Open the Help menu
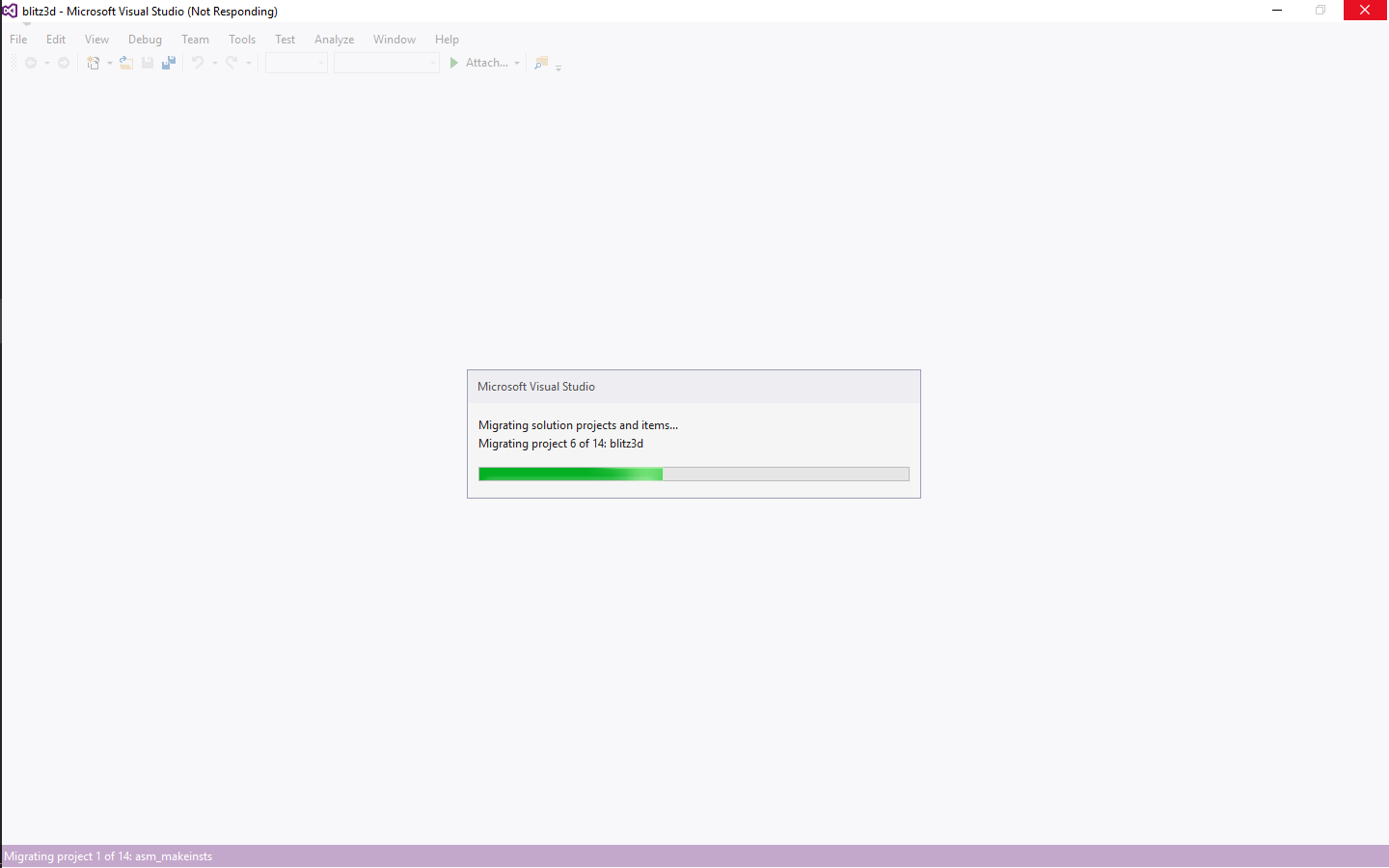The width and height of the screenshot is (1389, 868). pyautogui.click(x=447, y=40)
